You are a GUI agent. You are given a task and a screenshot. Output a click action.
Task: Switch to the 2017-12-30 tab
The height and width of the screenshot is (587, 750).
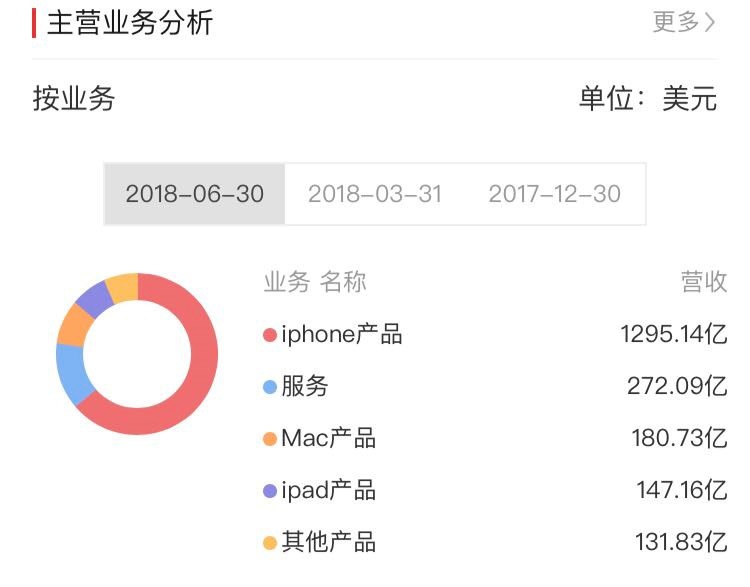(555, 194)
